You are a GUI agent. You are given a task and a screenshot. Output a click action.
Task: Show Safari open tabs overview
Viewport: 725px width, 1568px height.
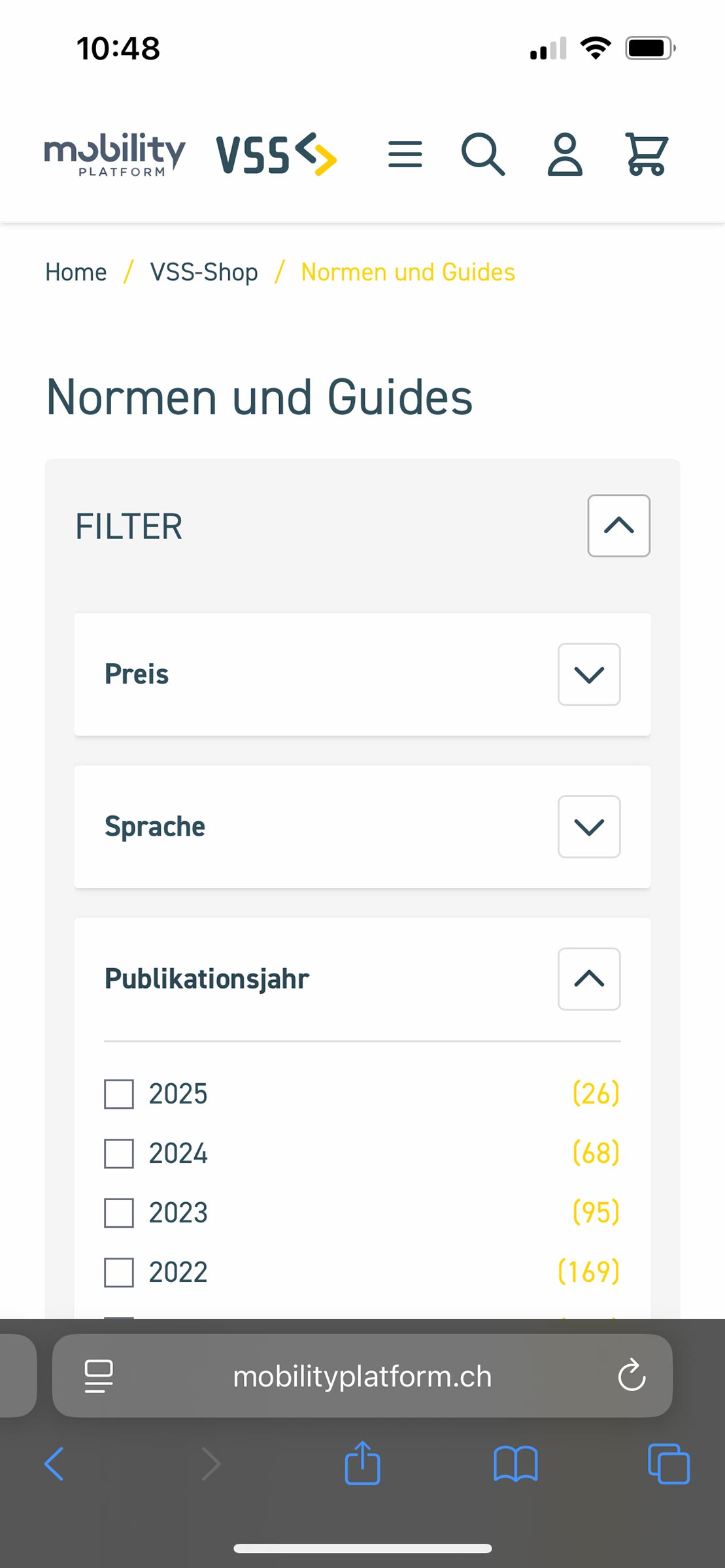click(x=668, y=1463)
